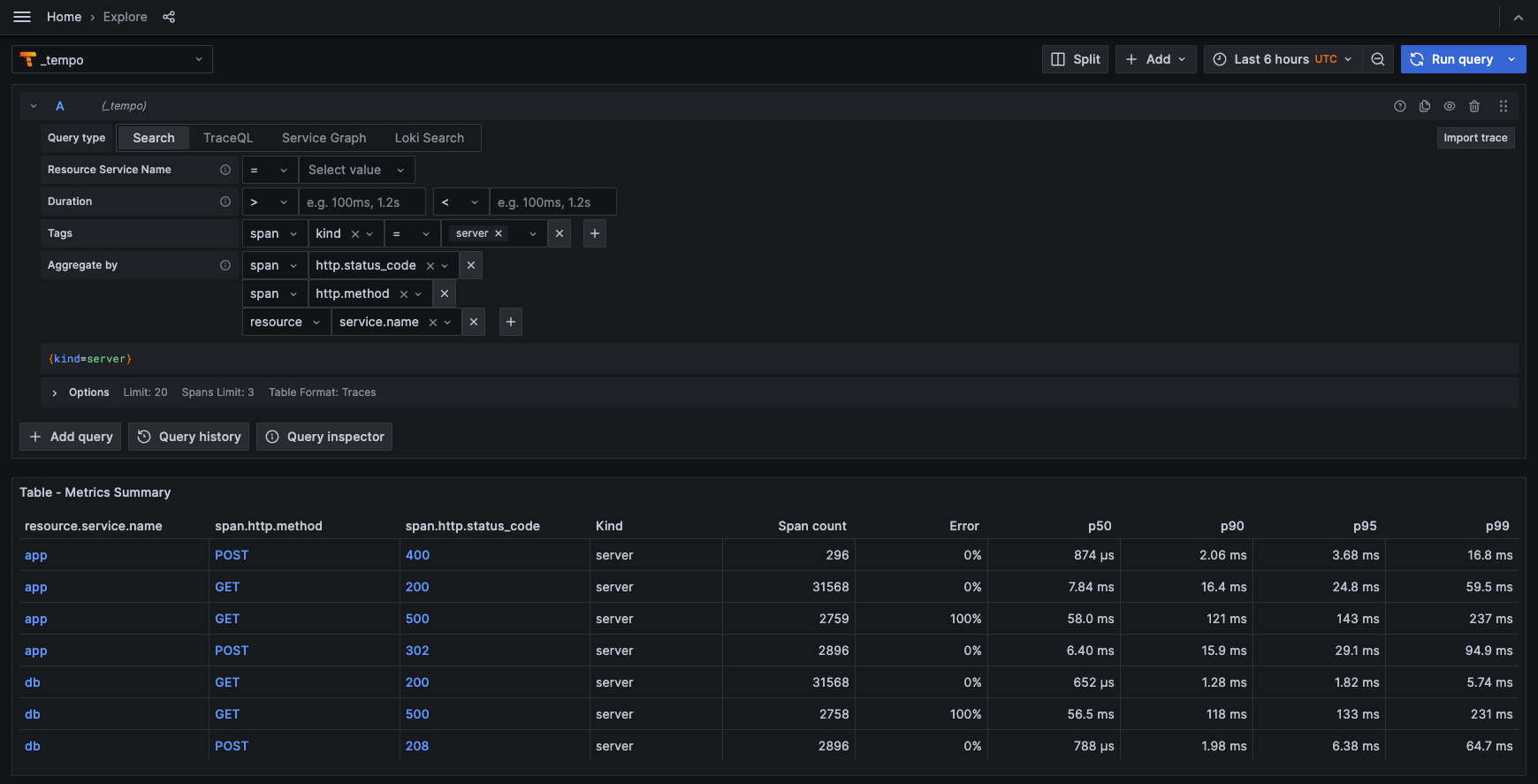
Task: Click the Run query button
Action: pyautogui.click(x=1451, y=59)
